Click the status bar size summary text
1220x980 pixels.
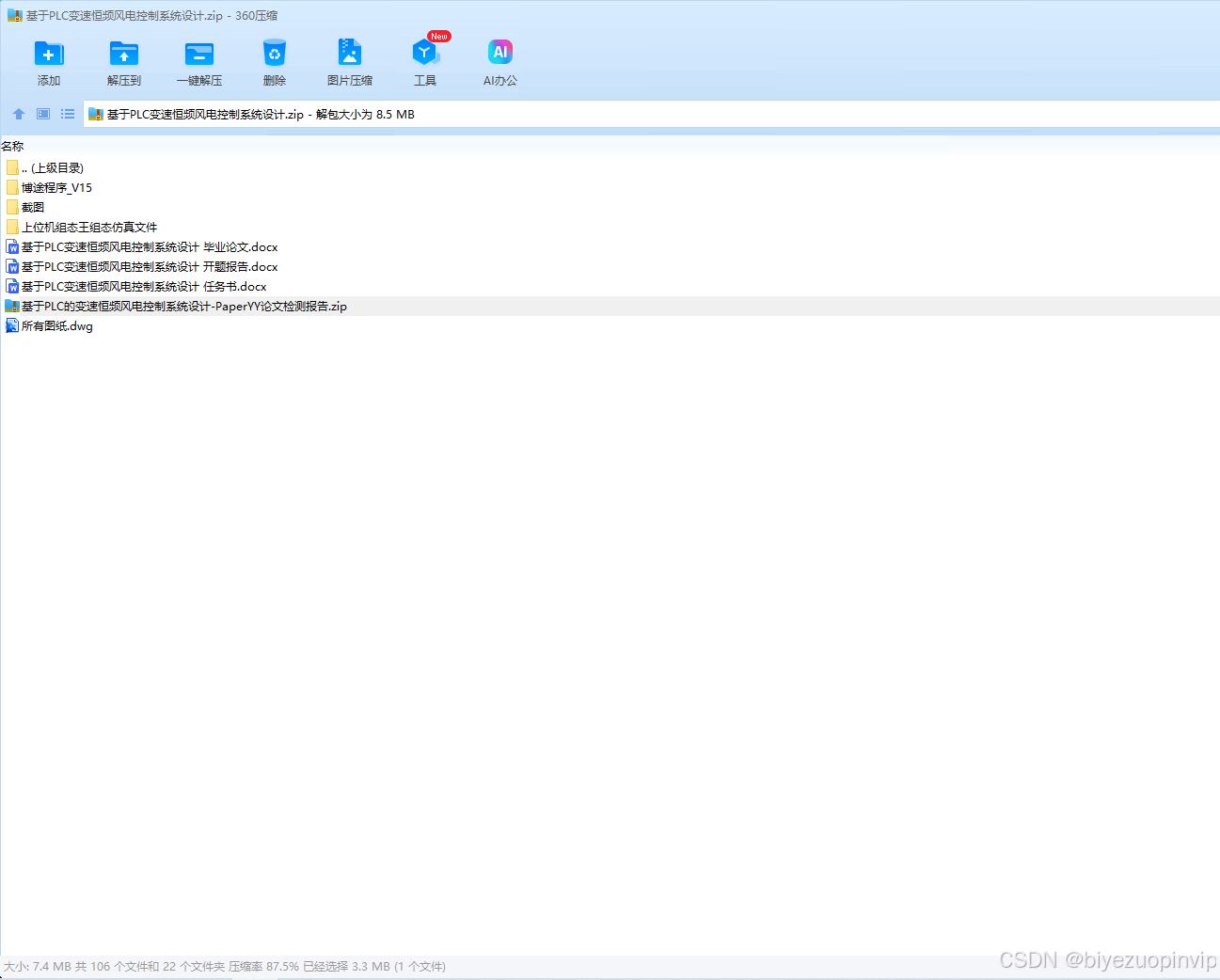click(x=225, y=966)
